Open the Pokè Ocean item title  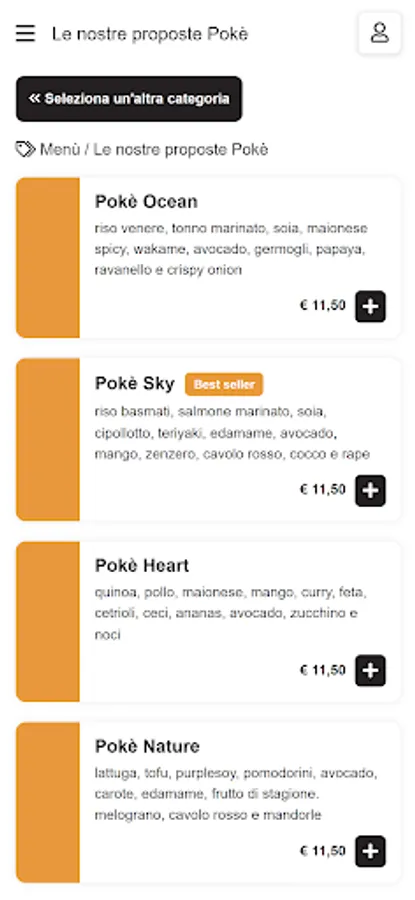pos(146,201)
